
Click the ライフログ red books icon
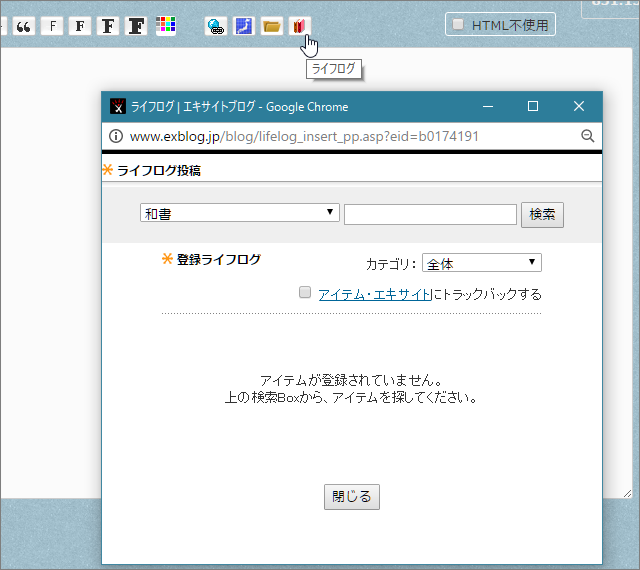(x=300, y=26)
